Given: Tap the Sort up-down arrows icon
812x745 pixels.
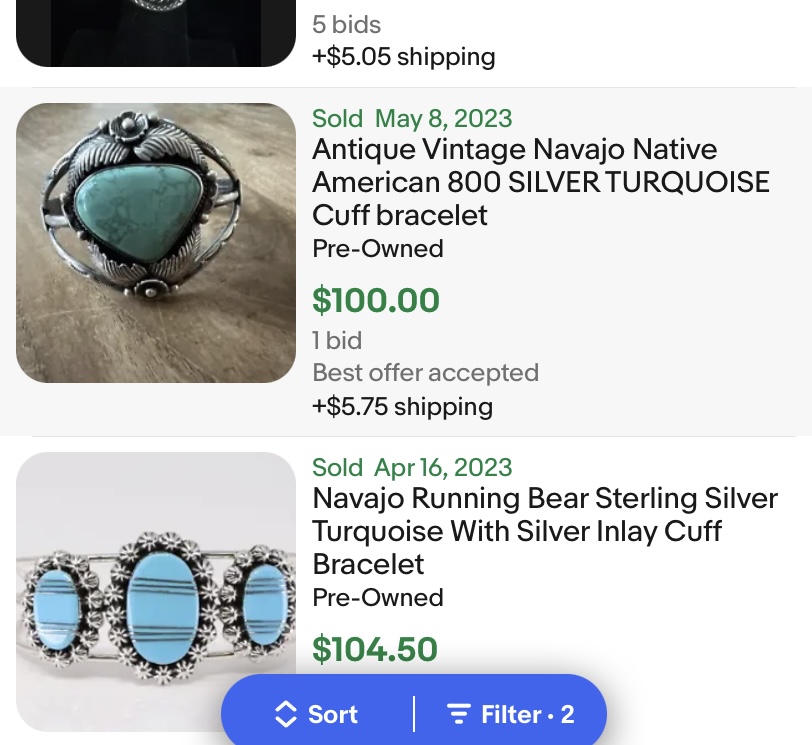Looking at the screenshot, I should click(286, 714).
